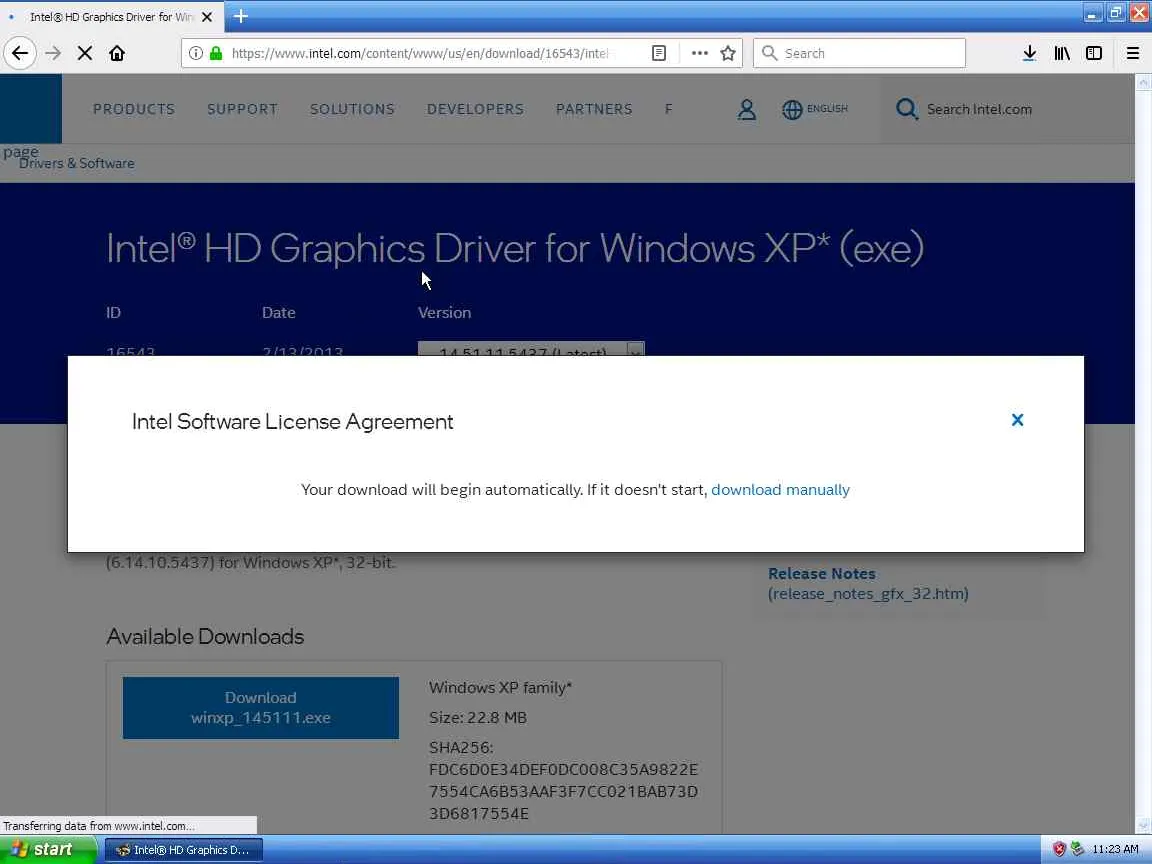The width and height of the screenshot is (1152, 864).
Task: Show site information icon in address bar
Action: [195, 53]
